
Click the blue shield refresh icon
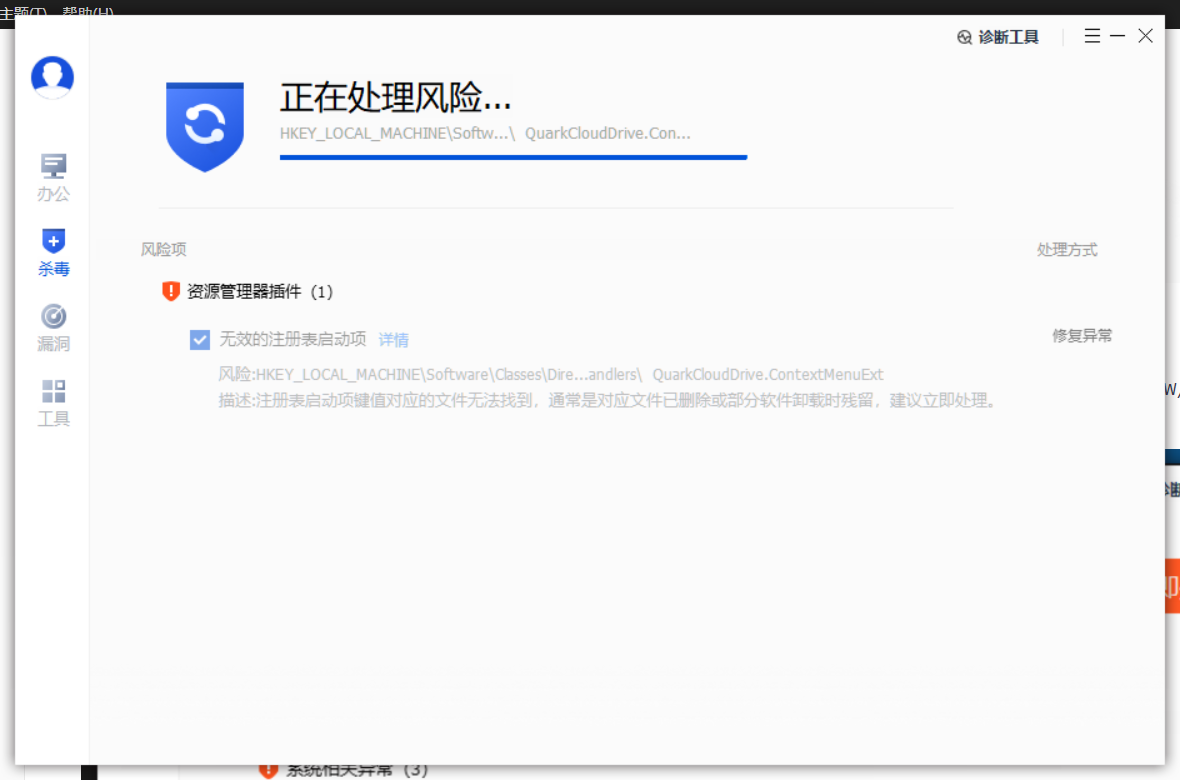(205, 126)
